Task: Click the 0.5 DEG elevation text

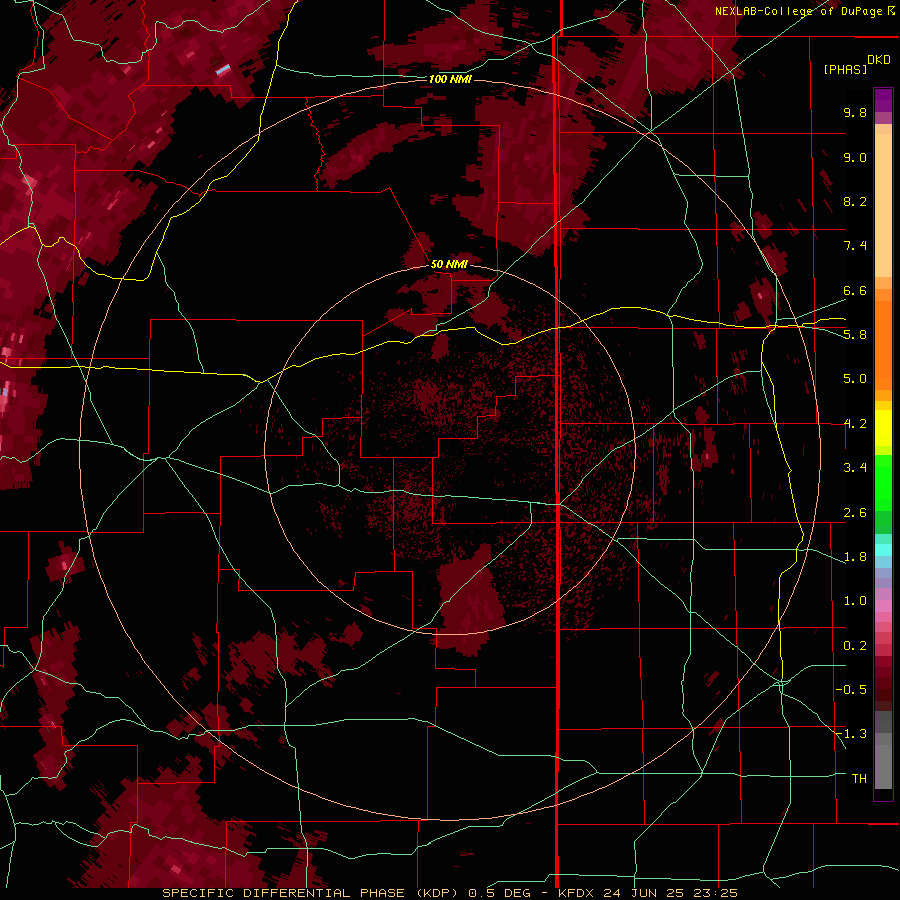Action: (x=499, y=893)
